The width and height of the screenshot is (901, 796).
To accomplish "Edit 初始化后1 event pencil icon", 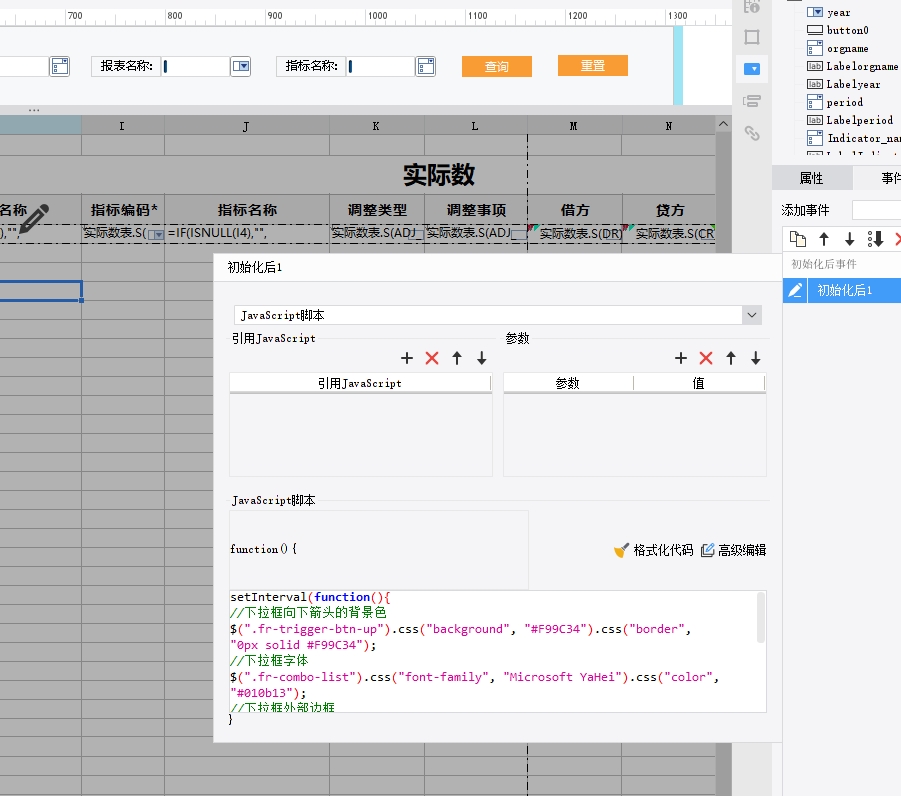I will [x=795, y=290].
